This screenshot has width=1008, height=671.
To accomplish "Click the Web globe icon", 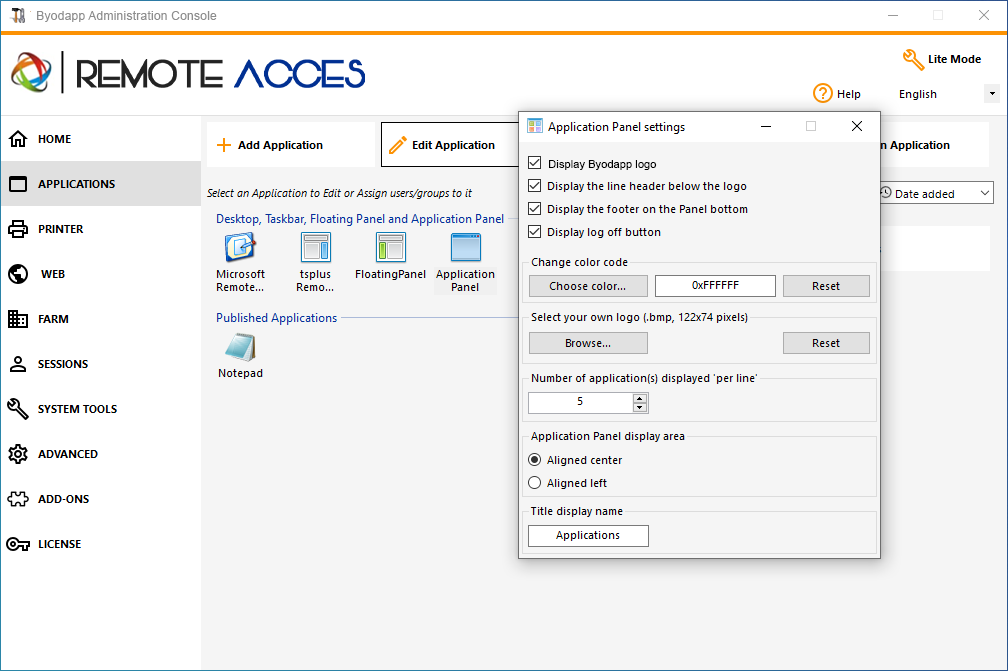I will 18,274.
